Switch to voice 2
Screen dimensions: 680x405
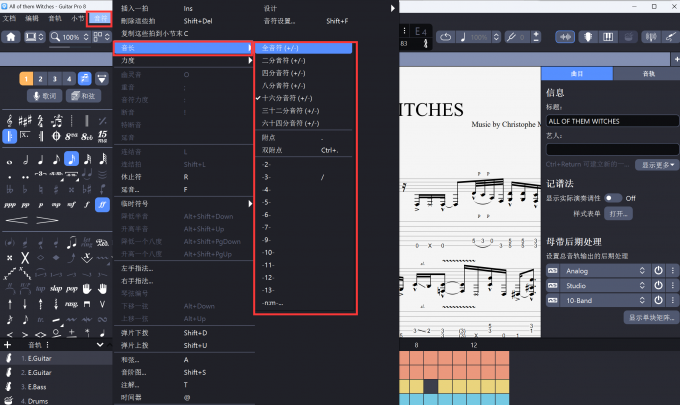[x=40, y=78]
